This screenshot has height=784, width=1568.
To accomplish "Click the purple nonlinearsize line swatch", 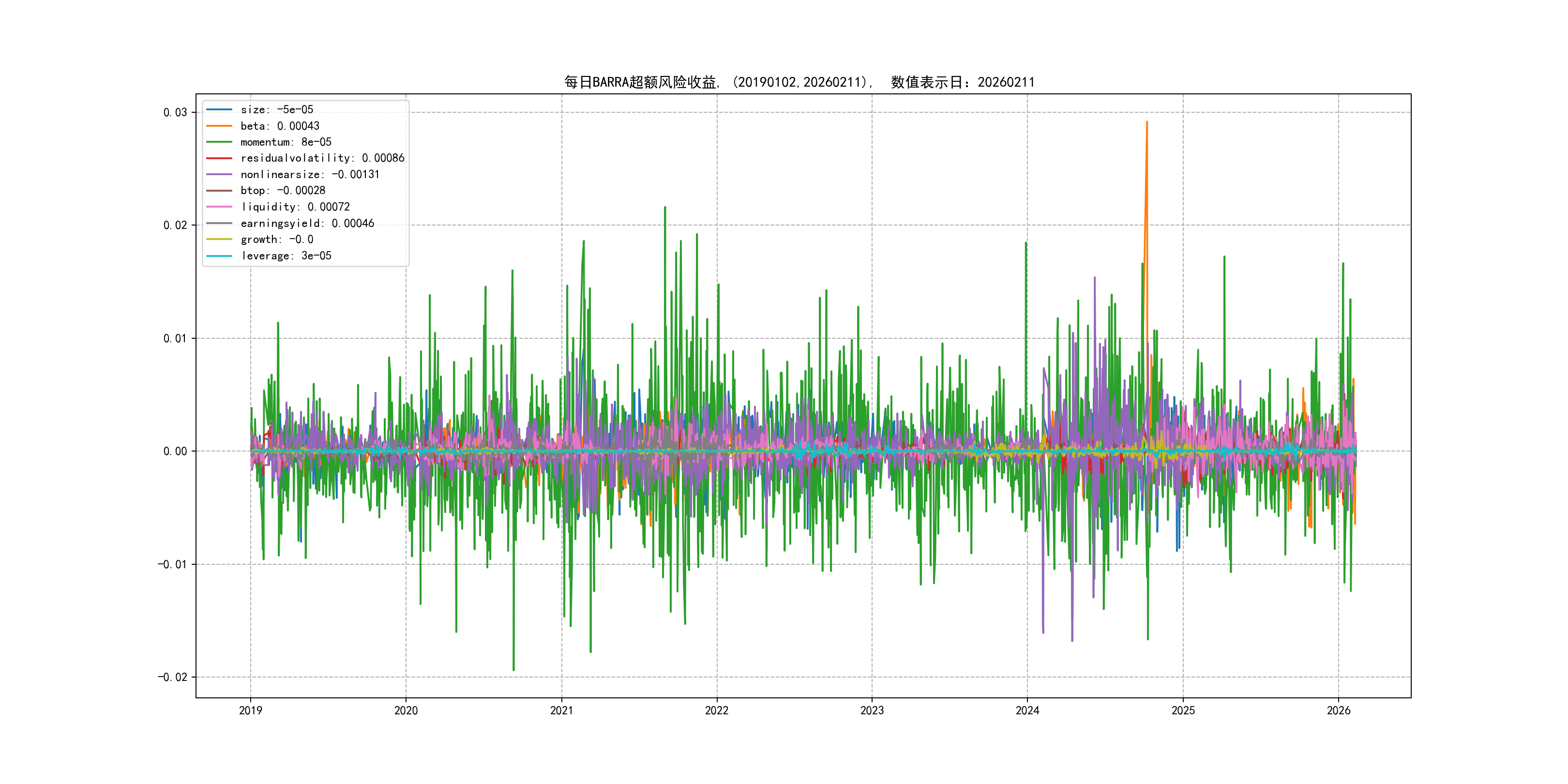I will [219, 175].
